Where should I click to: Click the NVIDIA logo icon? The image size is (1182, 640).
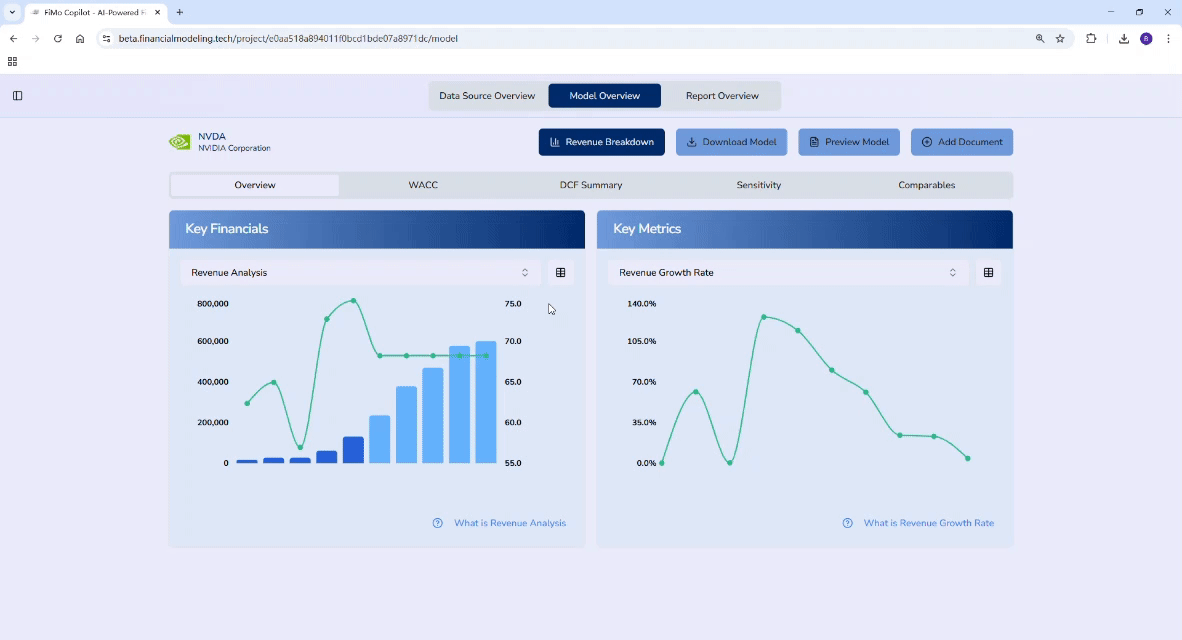click(180, 142)
